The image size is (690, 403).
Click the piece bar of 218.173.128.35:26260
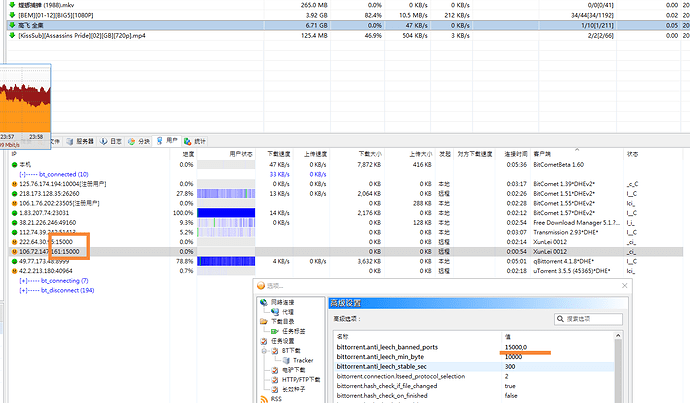(x=226, y=194)
